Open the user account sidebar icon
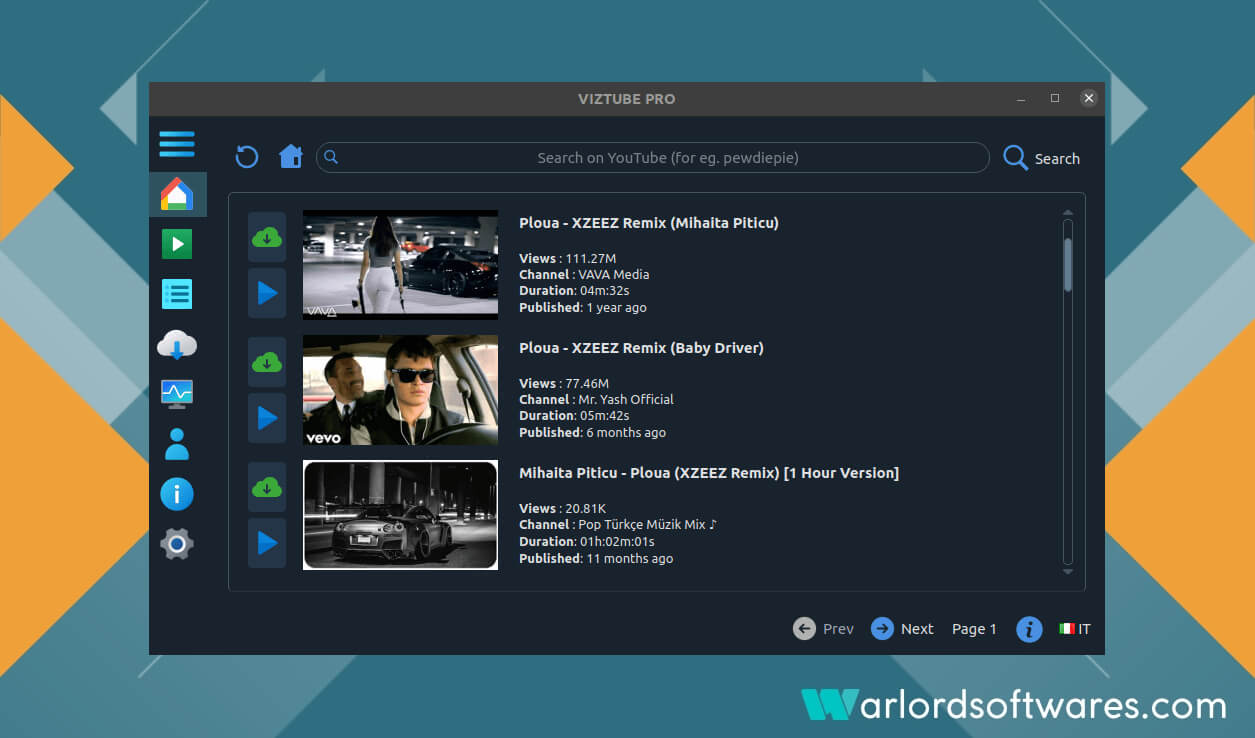The width and height of the screenshot is (1255, 738). pos(177,444)
